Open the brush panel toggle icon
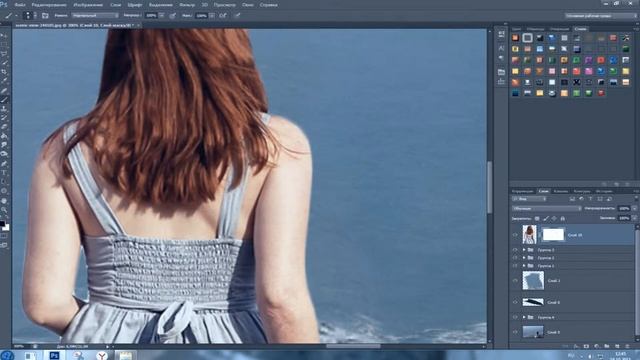The width and height of the screenshot is (640, 360). (45, 16)
